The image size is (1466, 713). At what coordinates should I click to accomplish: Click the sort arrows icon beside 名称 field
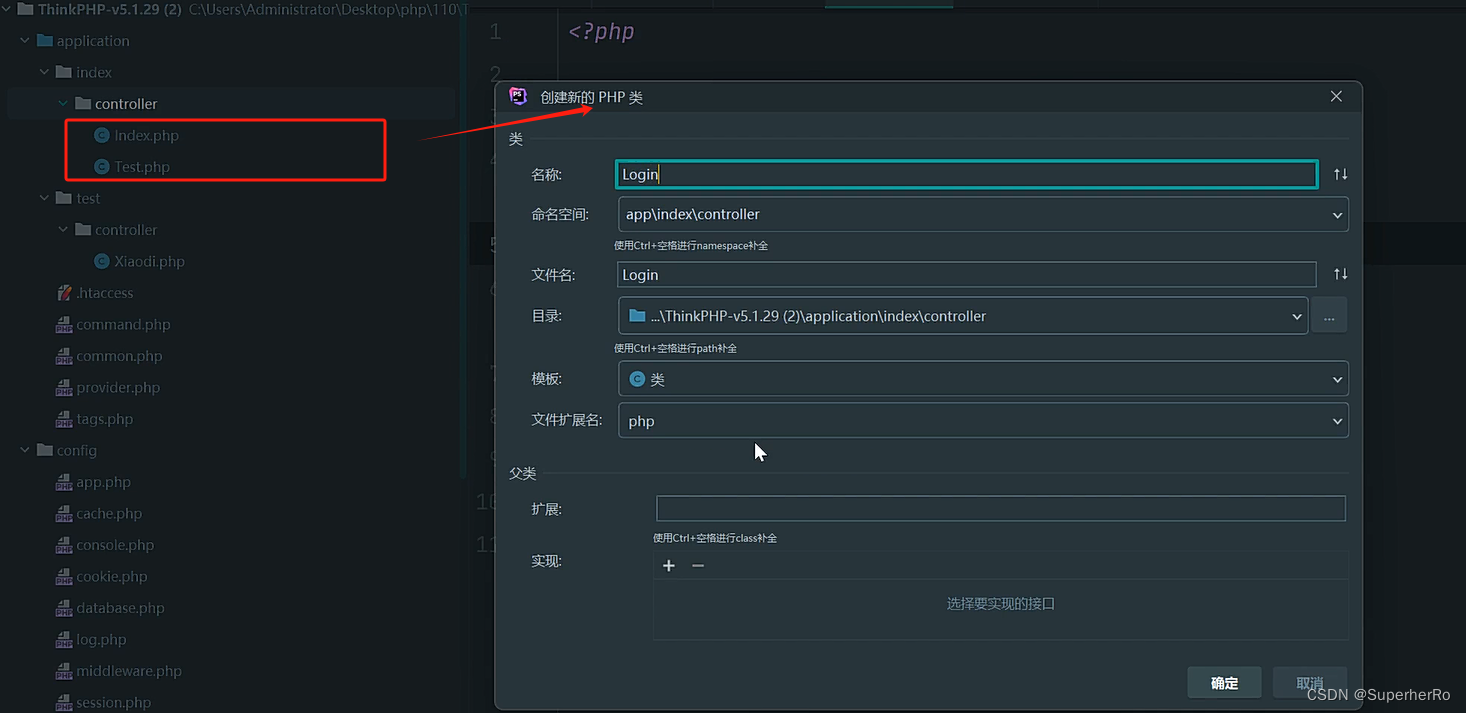[1340, 174]
